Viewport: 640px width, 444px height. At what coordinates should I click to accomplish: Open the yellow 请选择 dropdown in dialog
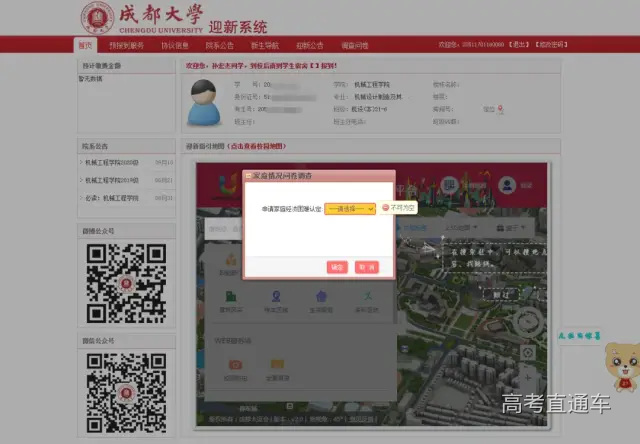350,209
